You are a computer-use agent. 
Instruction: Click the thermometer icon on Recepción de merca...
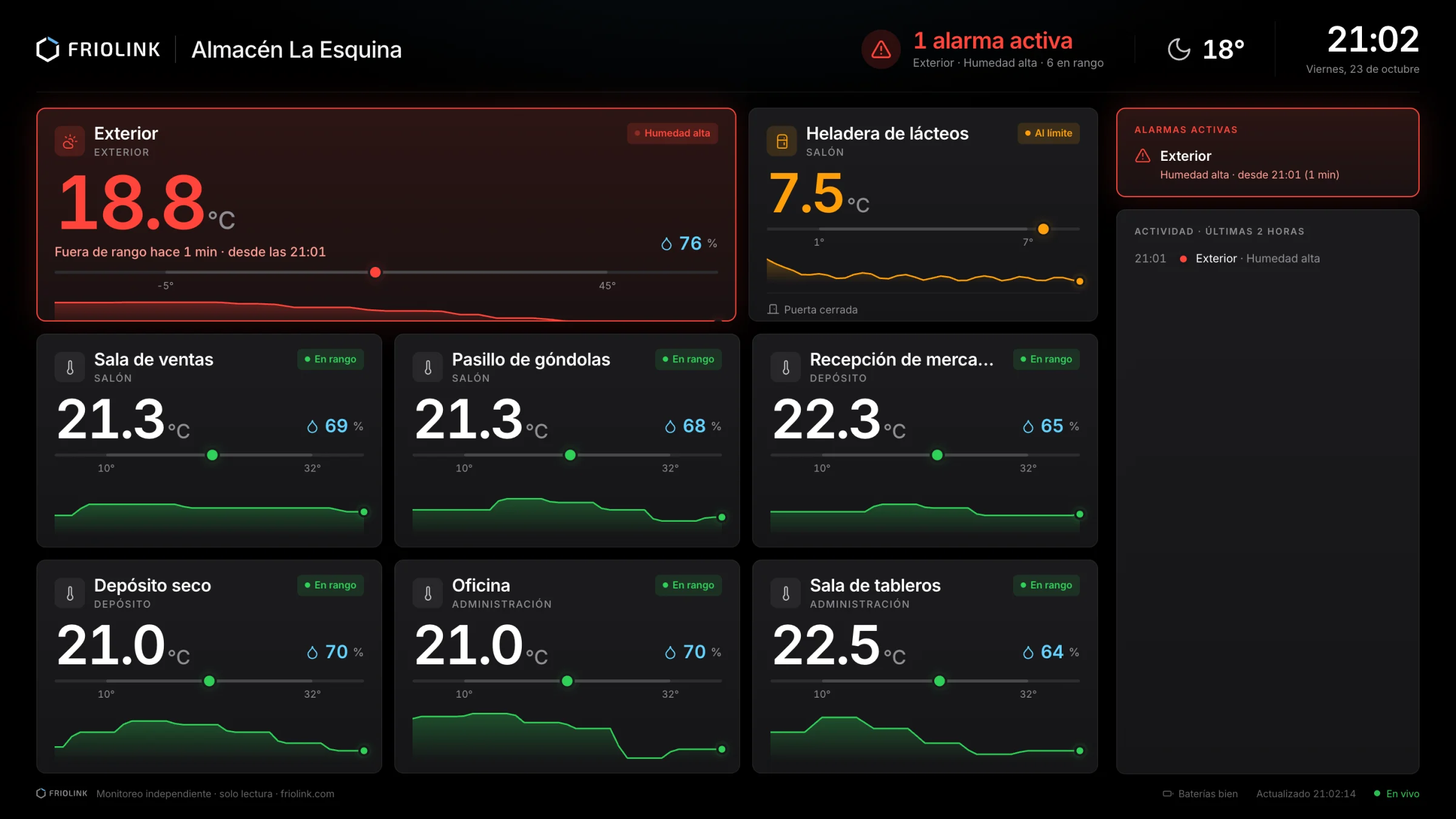click(786, 367)
